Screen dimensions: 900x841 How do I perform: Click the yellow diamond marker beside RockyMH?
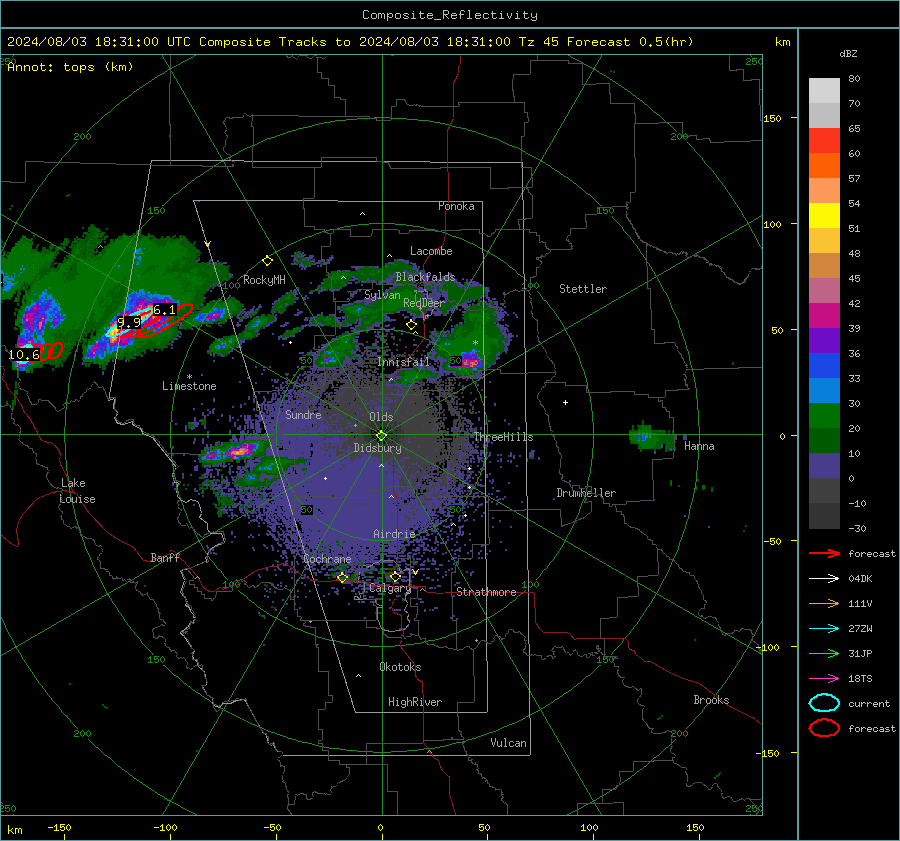pyautogui.click(x=267, y=261)
